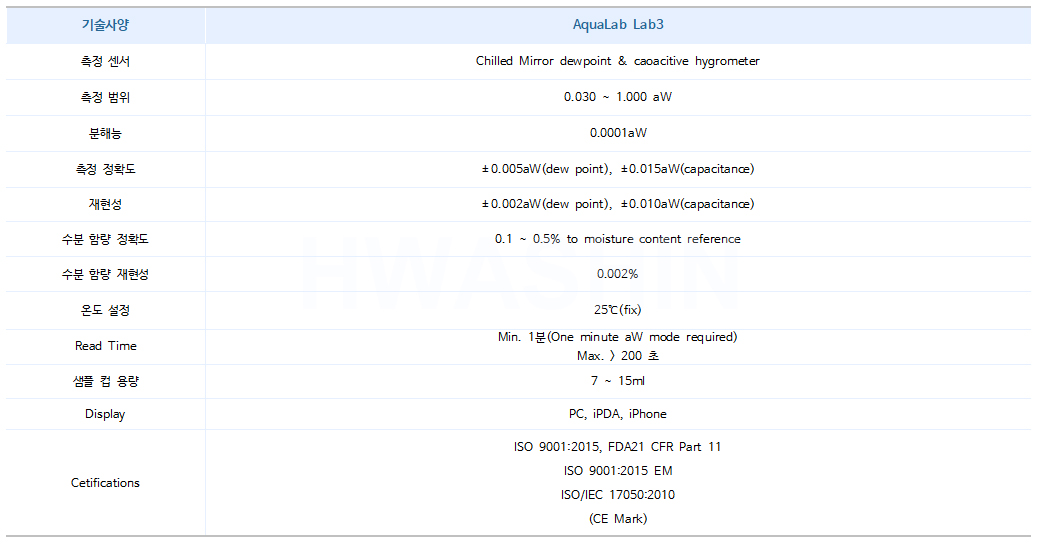The width and height of the screenshot is (1040, 546).
Task: Click the 0.002% value cell
Action: 618,274
